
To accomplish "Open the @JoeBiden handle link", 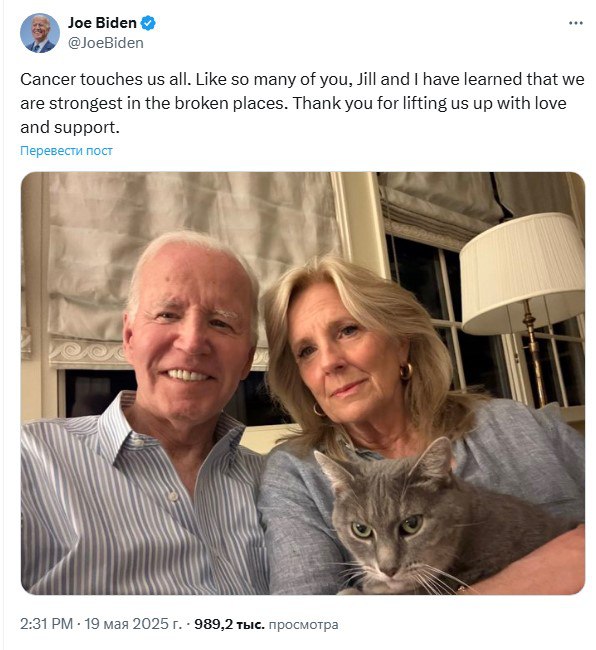I will click(x=106, y=43).
